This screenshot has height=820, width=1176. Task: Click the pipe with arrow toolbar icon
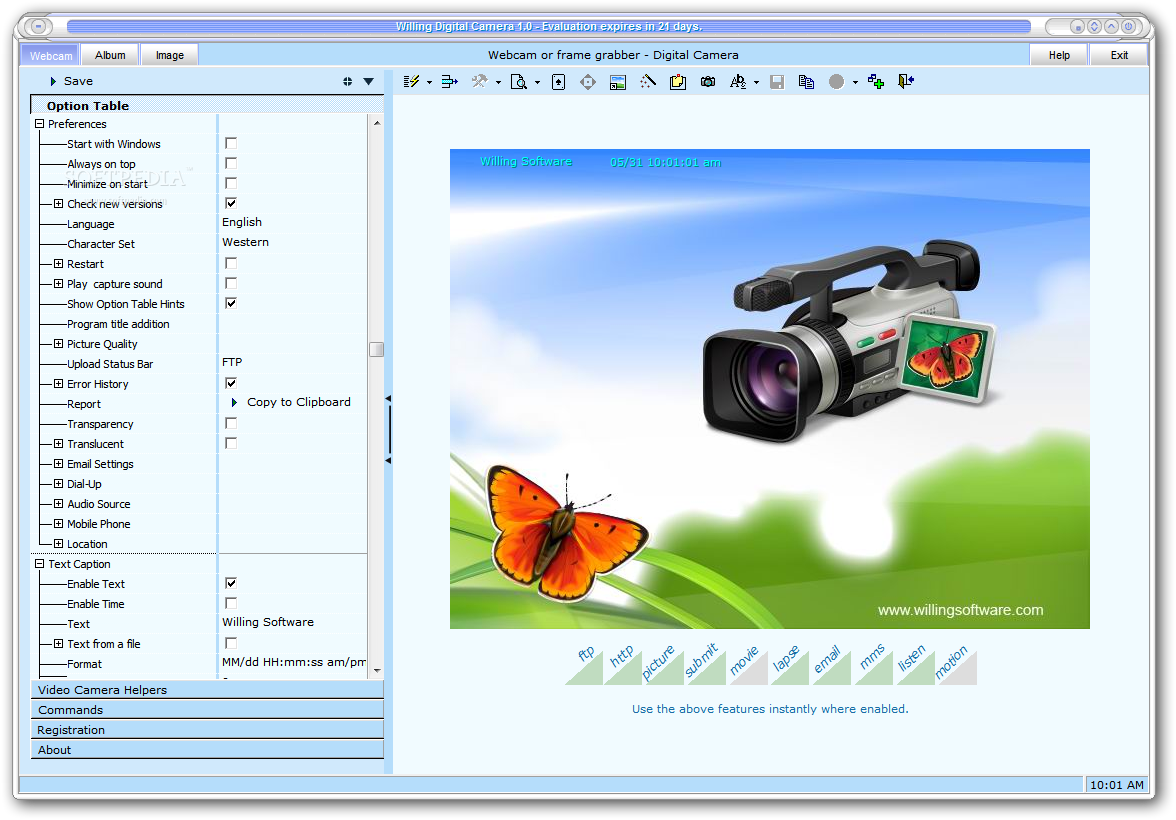coord(449,82)
